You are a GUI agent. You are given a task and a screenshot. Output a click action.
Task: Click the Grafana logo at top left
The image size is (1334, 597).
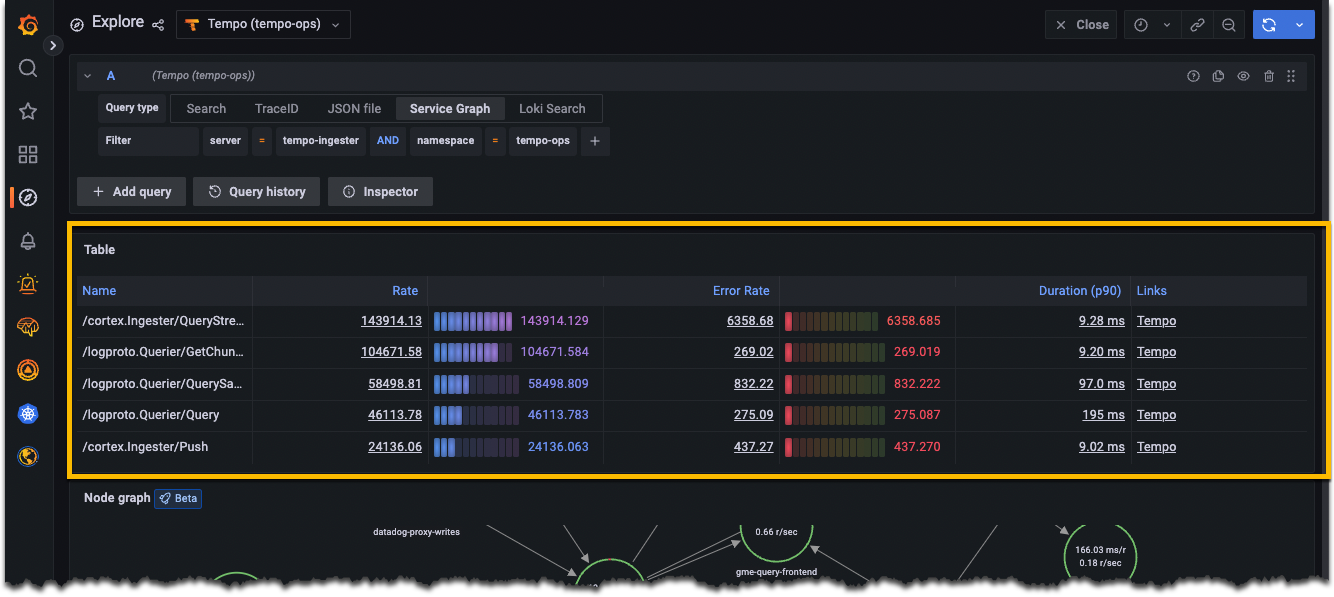pyautogui.click(x=27, y=25)
